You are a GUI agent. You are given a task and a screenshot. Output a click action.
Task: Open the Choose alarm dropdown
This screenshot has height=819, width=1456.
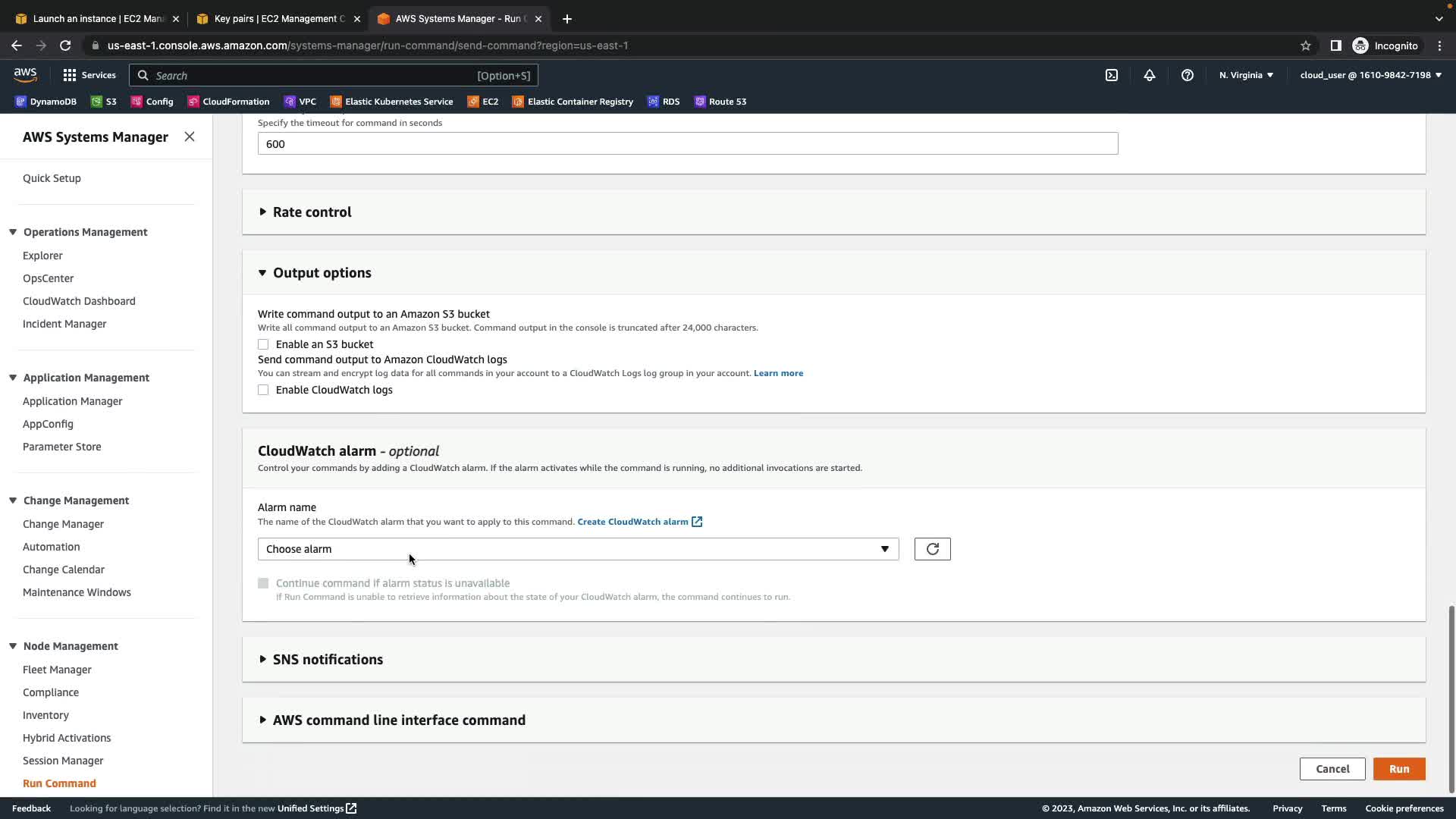(578, 549)
